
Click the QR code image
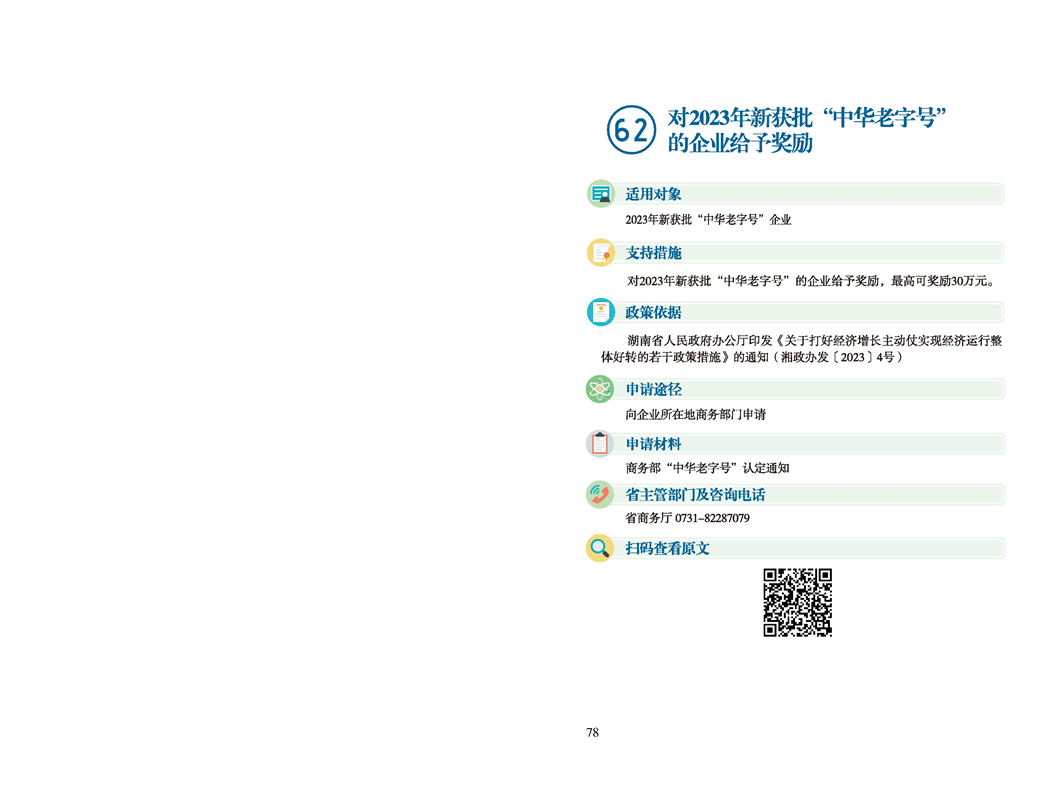click(x=798, y=603)
